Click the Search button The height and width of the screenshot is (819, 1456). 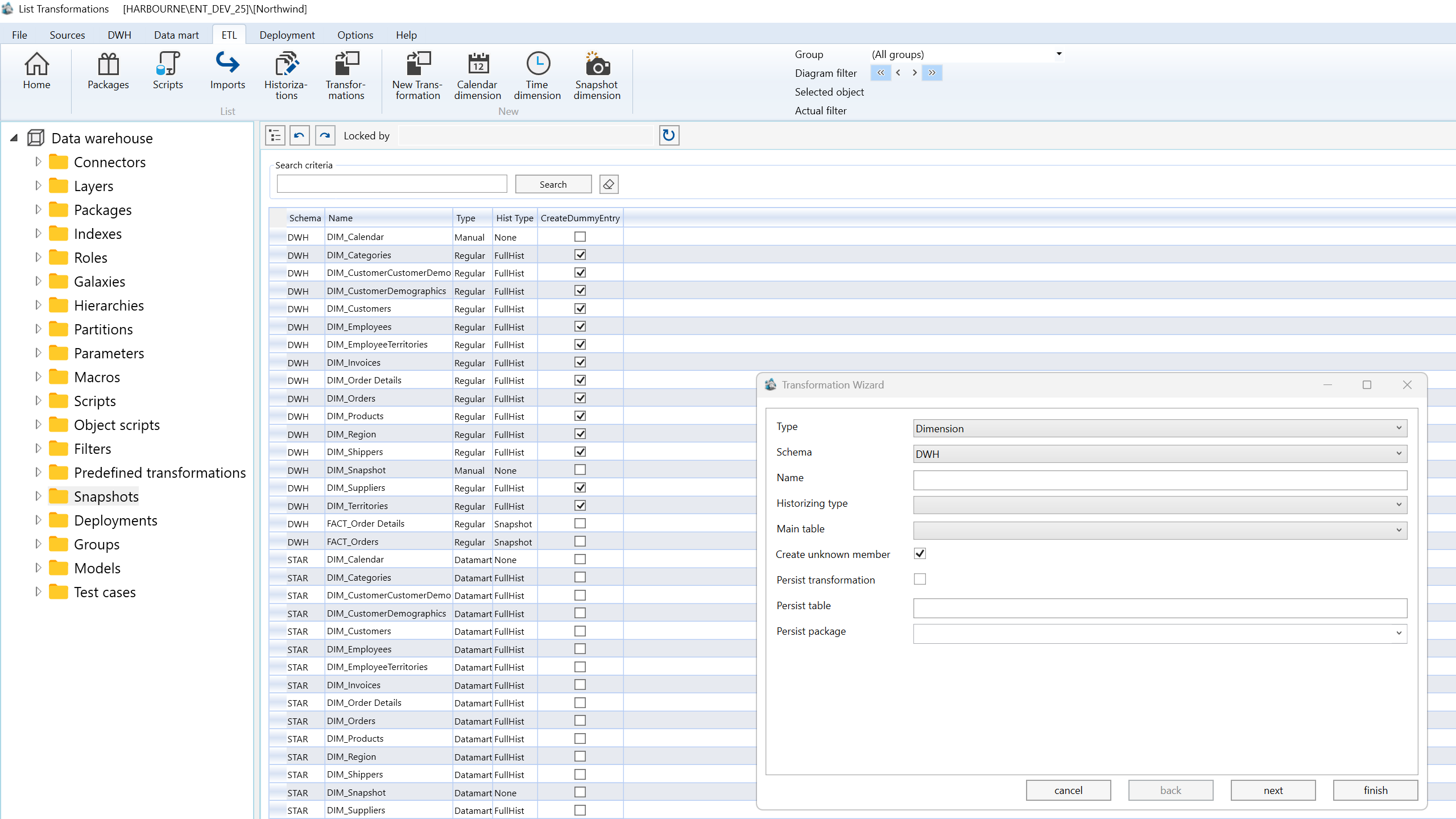coord(553,184)
